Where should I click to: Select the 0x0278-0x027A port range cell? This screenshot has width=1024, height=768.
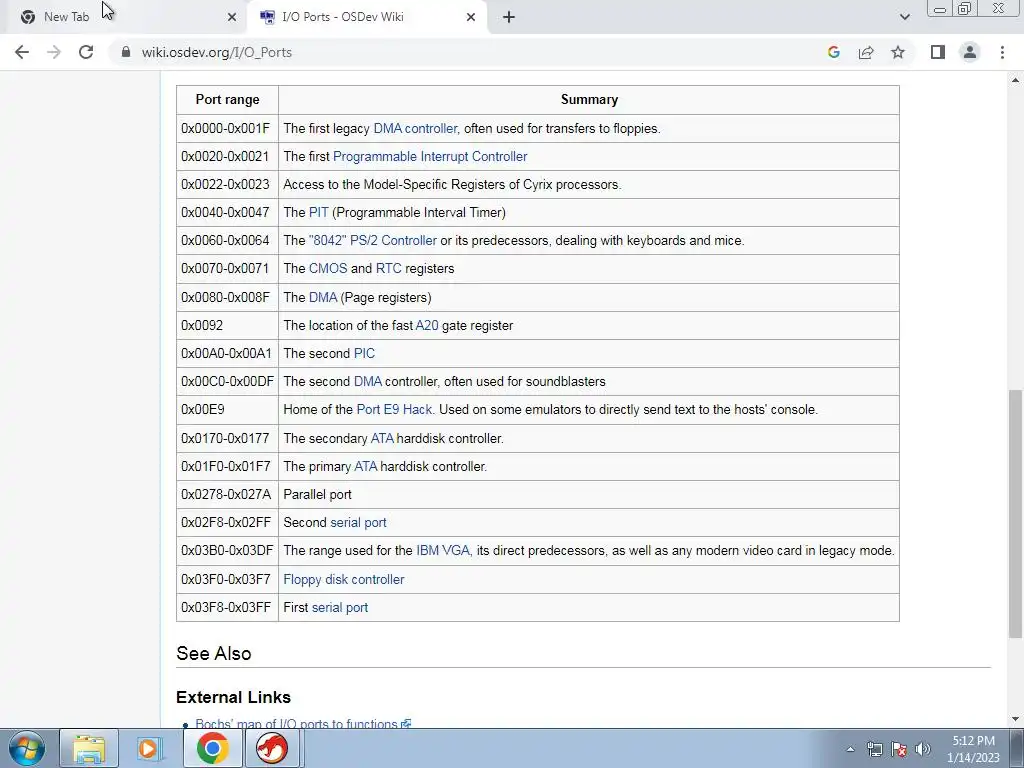coord(227,495)
